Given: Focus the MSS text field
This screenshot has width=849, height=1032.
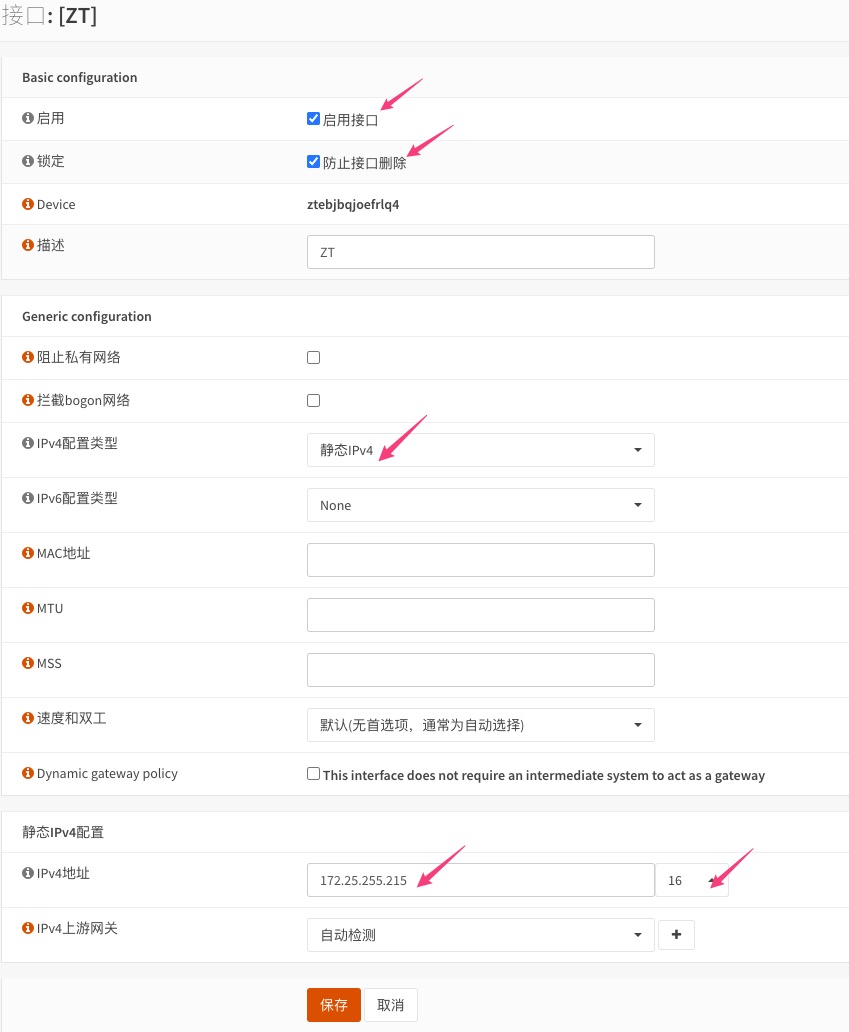Looking at the screenshot, I should tap(480, 670).
